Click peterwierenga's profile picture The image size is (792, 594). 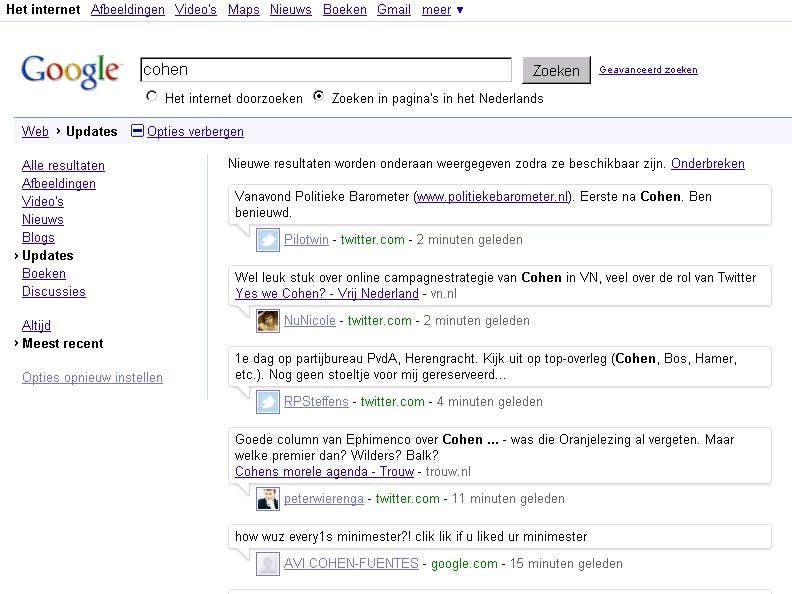pos(268,499)
